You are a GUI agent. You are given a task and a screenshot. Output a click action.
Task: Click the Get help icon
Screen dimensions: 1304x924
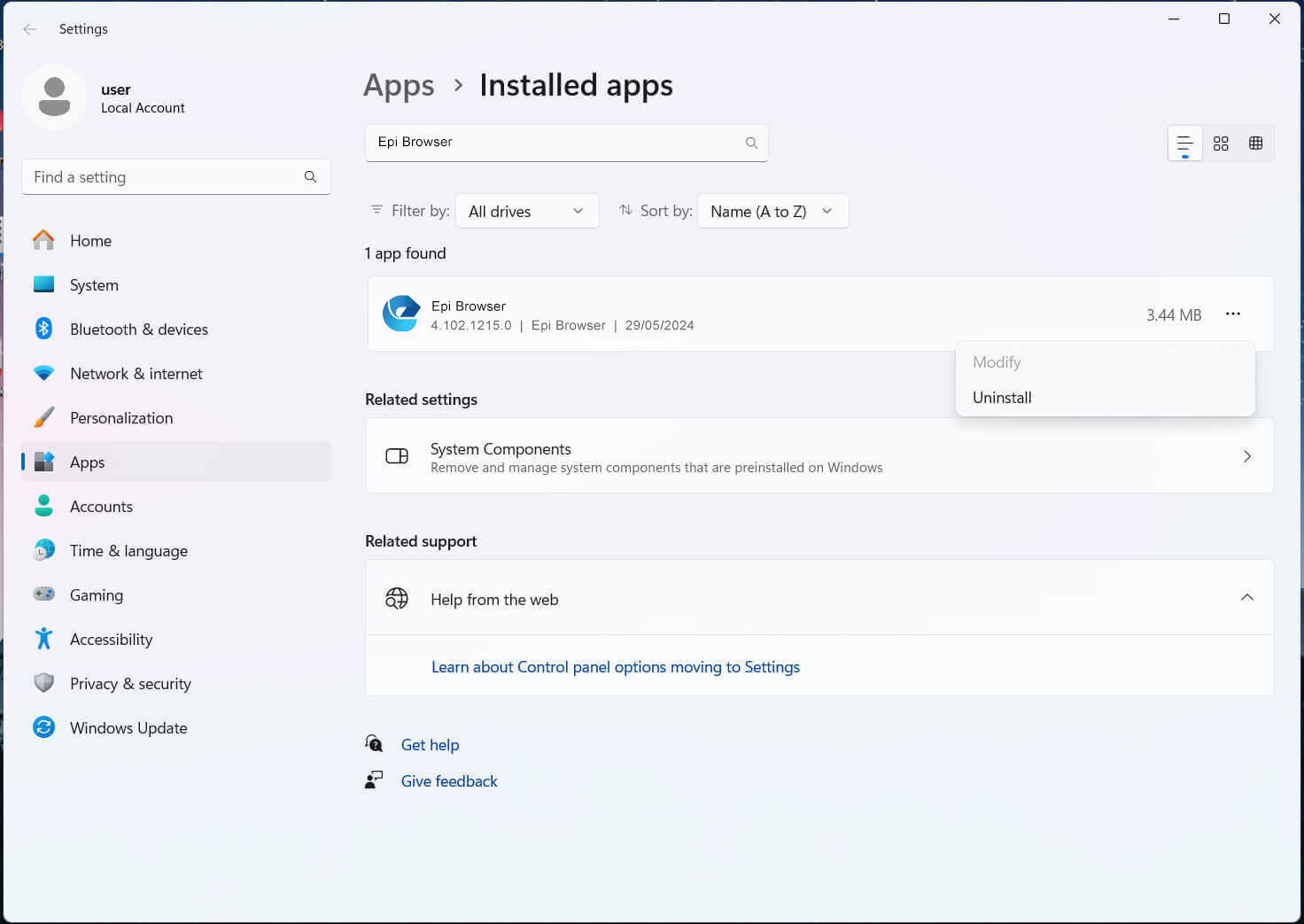pyautogui.click(x=374, y=743)
